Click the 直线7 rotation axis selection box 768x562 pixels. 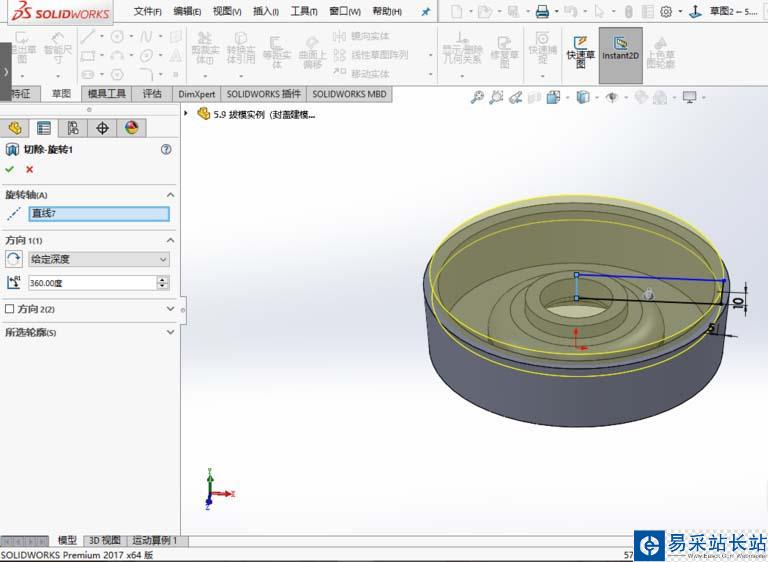(99, 214)
